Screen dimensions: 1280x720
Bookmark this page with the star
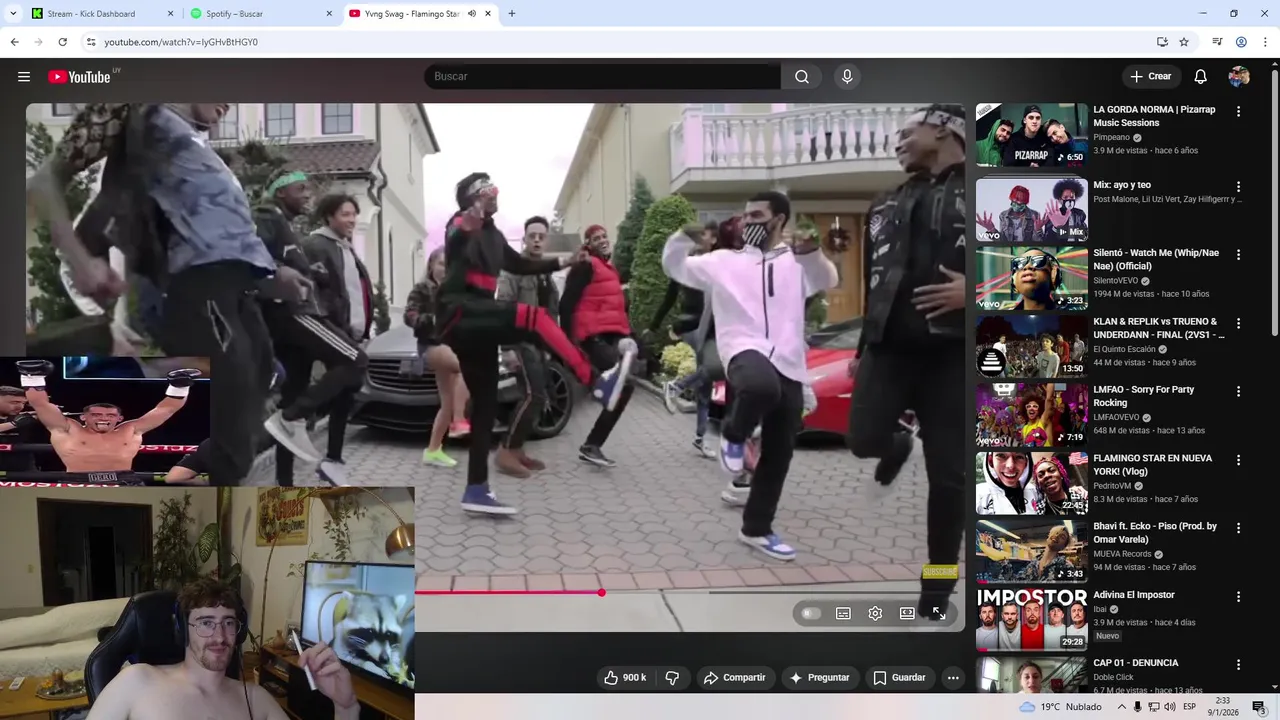(1184, 42)
